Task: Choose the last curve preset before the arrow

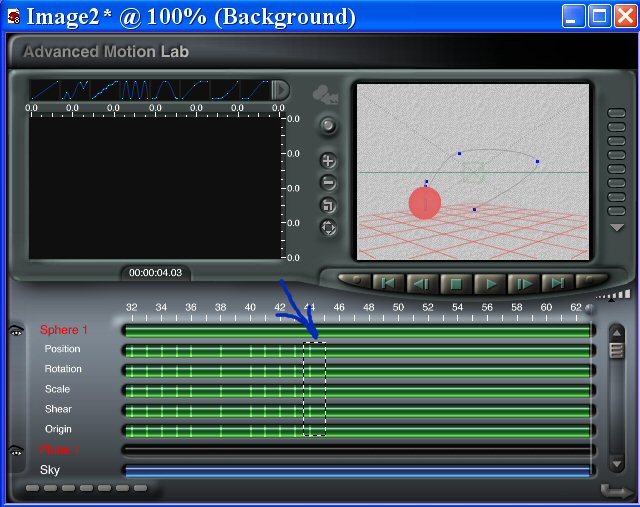Action: (x=255, y=90)
